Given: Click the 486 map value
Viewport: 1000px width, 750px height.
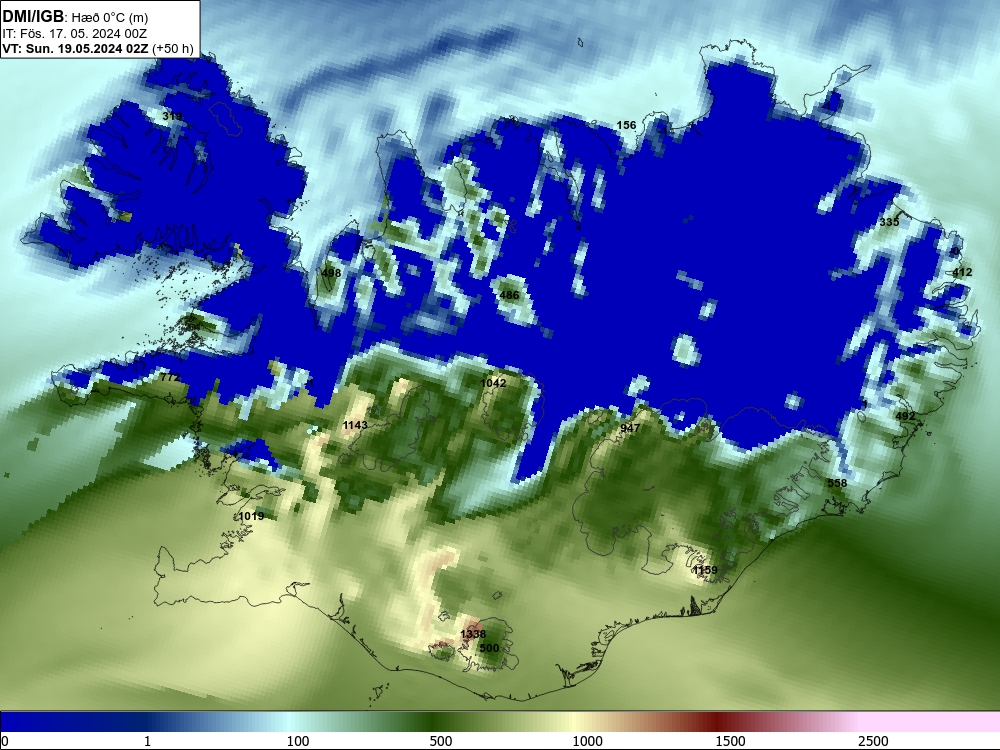Looking at the screenshot, I should pyautogui.click(x=509, y=295).
